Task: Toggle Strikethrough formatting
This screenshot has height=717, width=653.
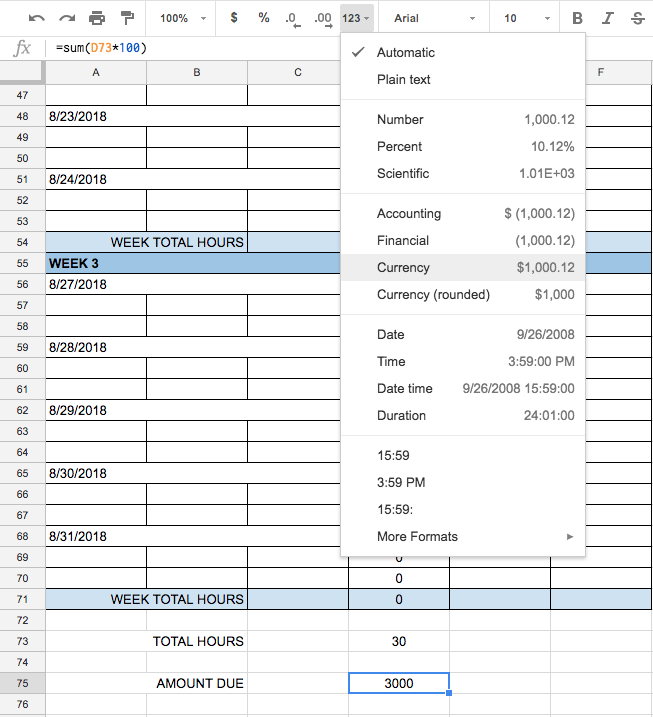Action: (x=637, y=18)
